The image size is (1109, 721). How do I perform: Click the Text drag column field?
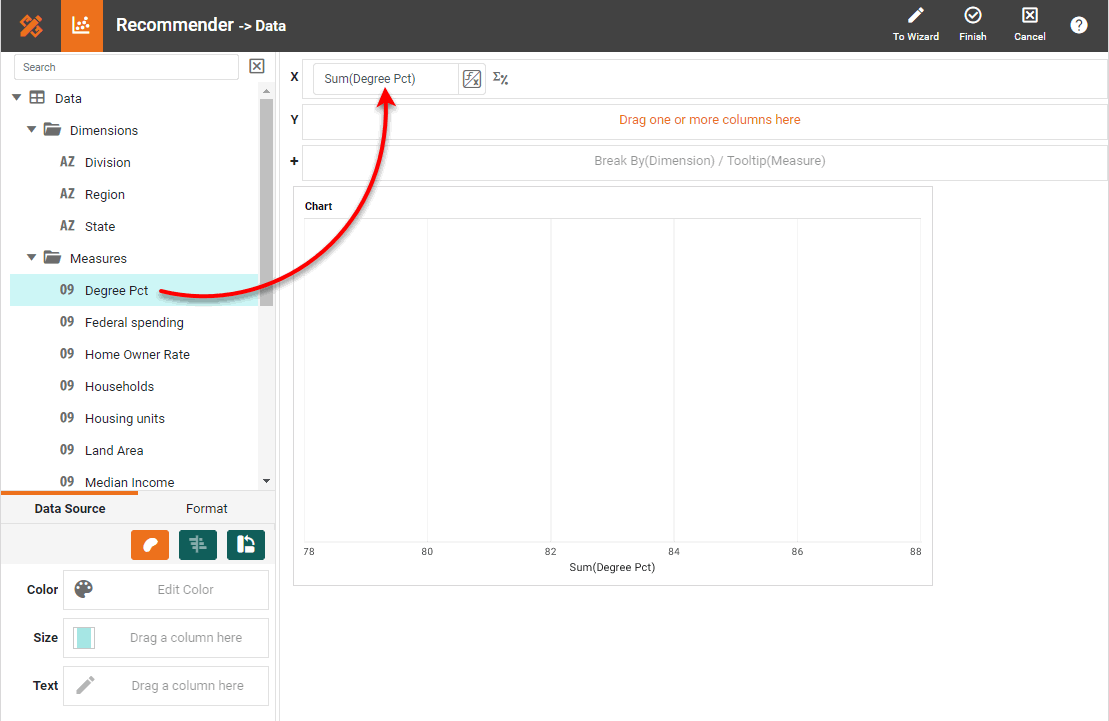[x=166, y=686]
